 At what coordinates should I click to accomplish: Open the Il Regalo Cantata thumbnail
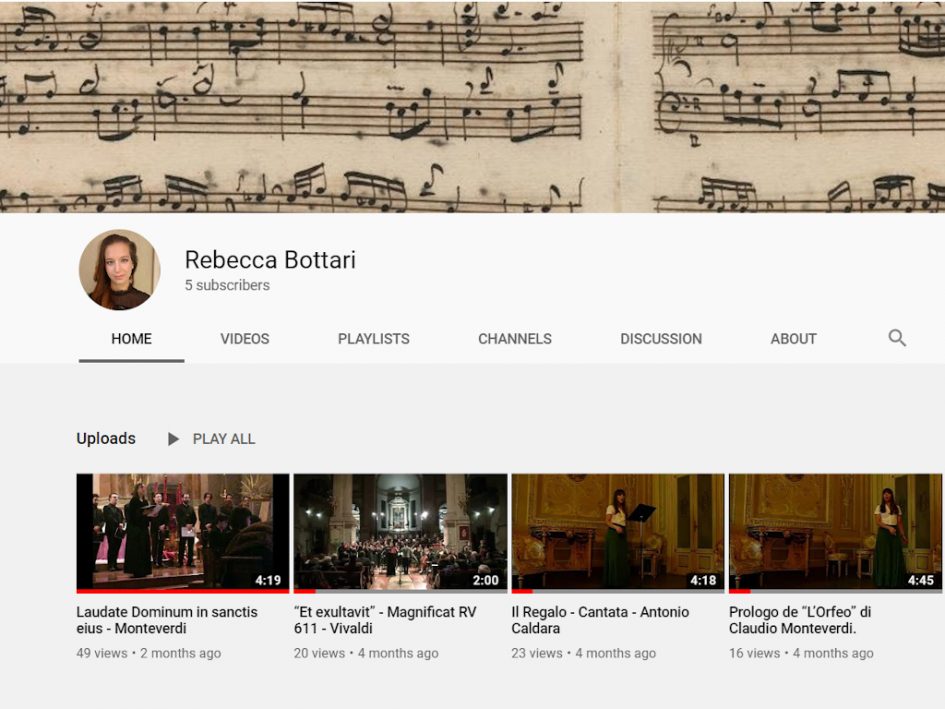coord(618,533)
